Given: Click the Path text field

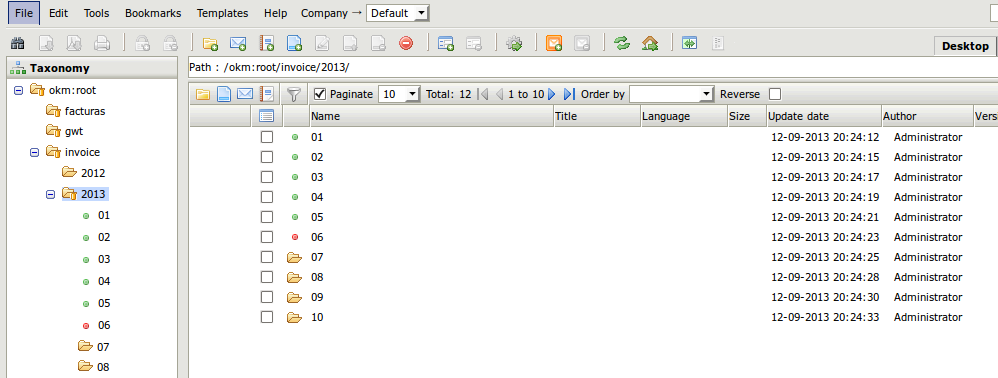Looking at the screenshot, I should point(593,67).
